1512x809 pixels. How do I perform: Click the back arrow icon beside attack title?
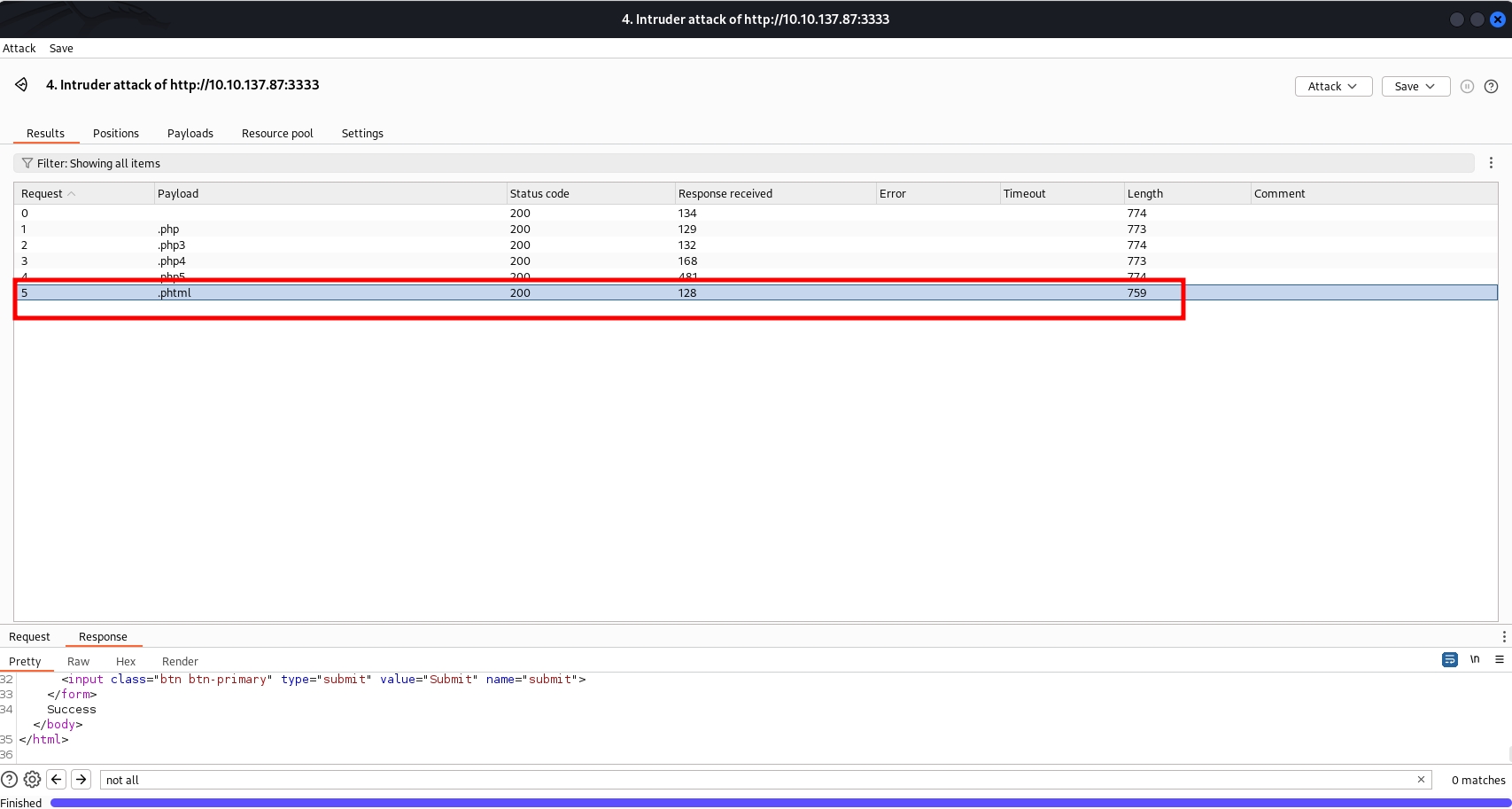[21, 85]
